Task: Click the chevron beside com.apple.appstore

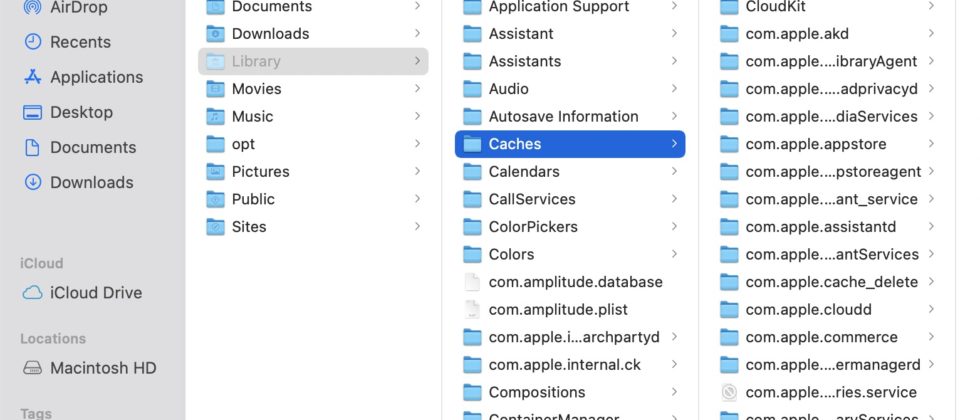Action: point(931,144)
